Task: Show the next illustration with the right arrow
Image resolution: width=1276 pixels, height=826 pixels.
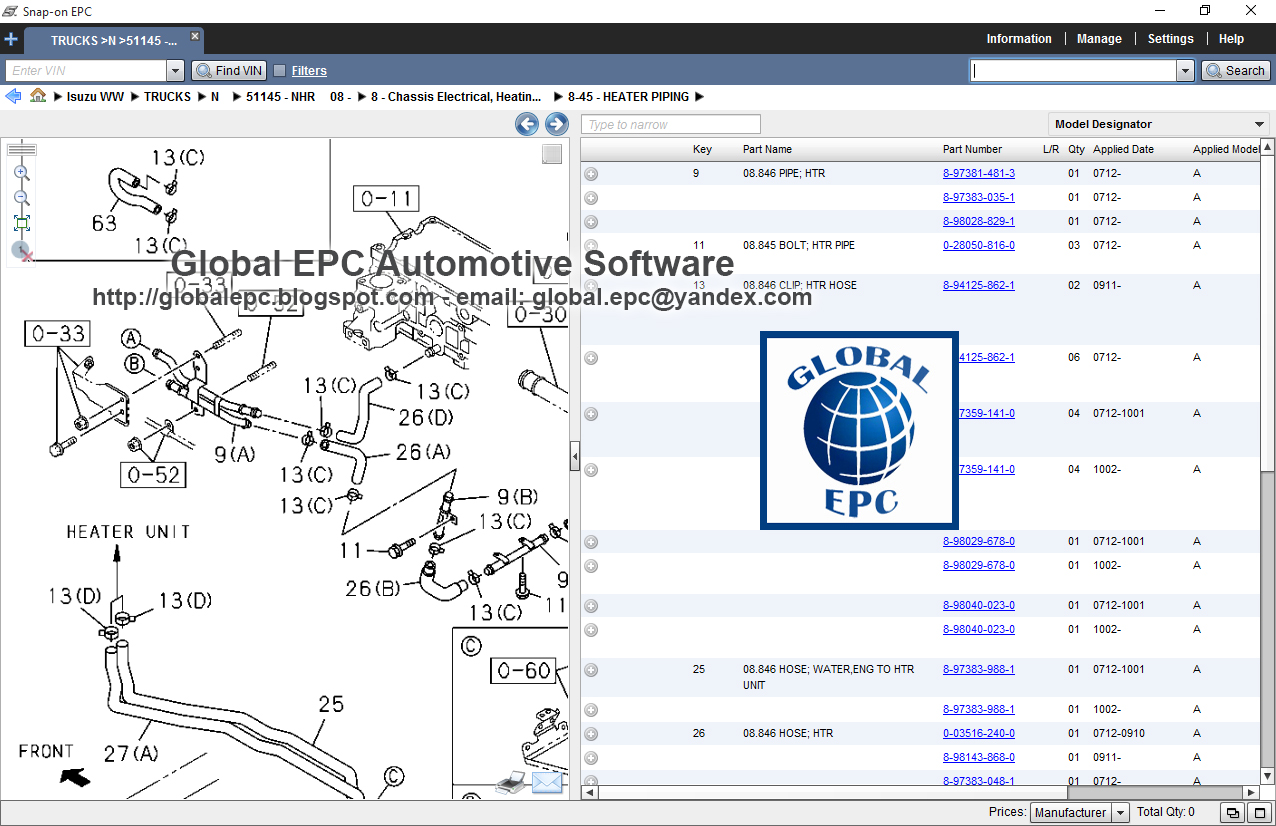Action: (557, 124)
